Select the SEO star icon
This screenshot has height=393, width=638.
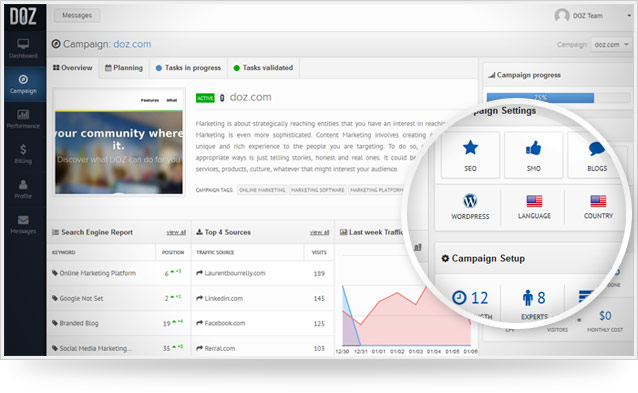pyautogui.click(x=470, y=147)
